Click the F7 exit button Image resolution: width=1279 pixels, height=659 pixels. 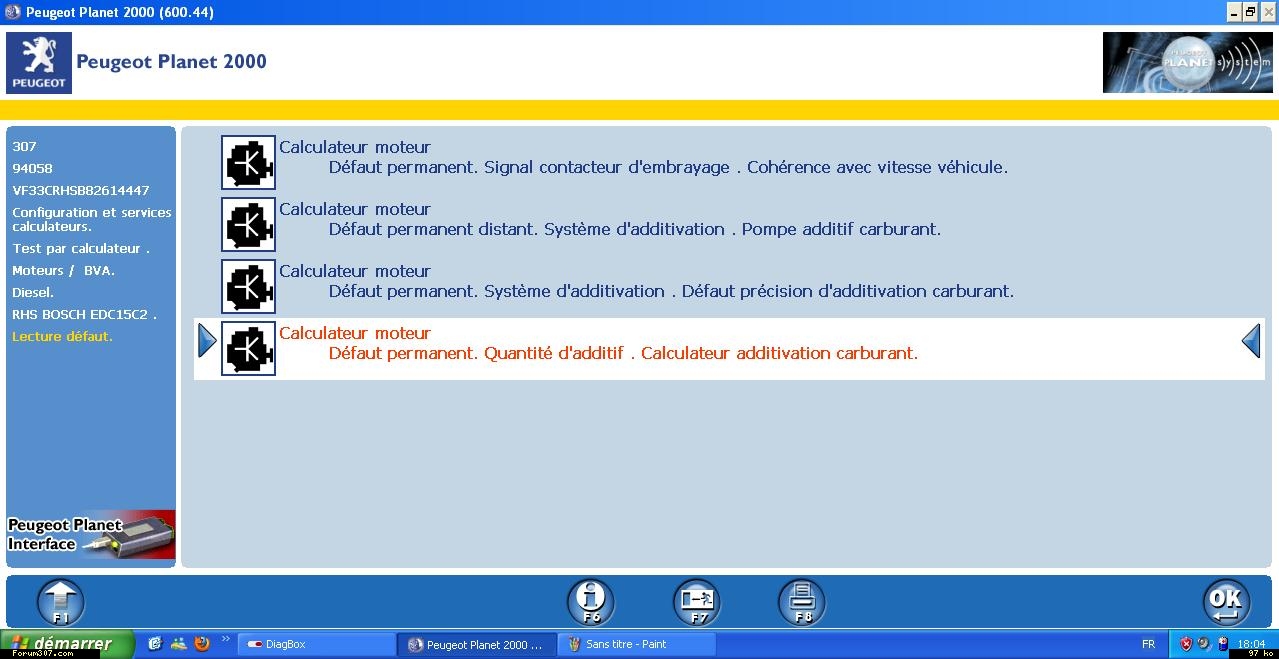696,602
